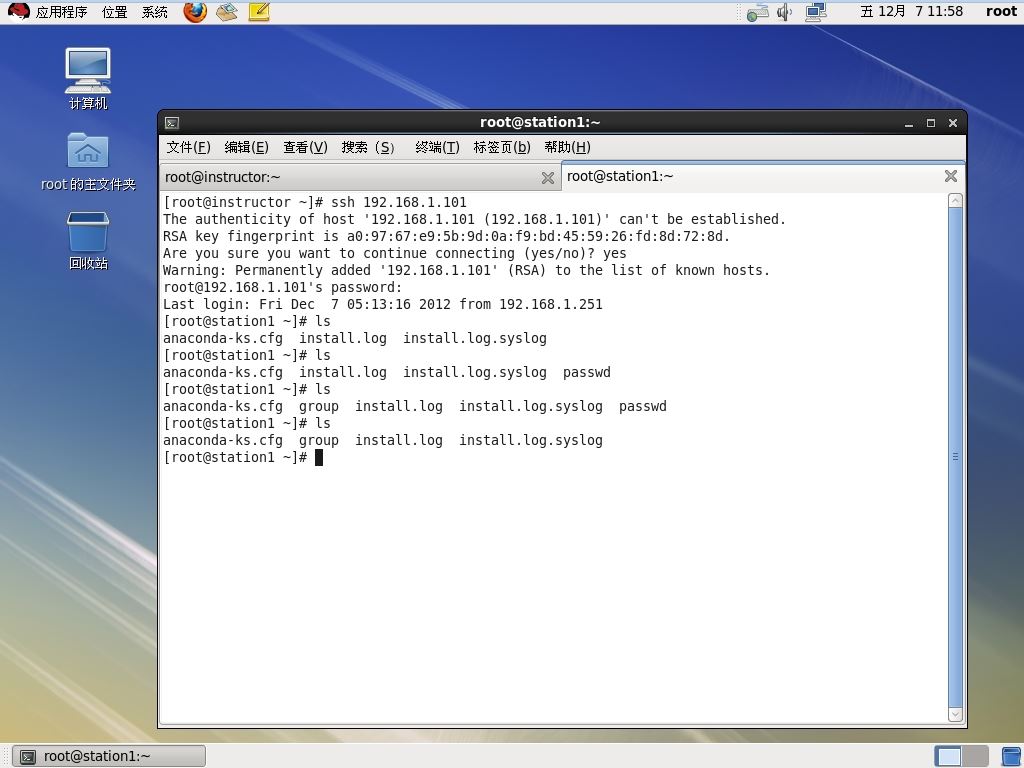This screenshot has height=768, width=1024.
Task: Select the 计算机 desktop icon
Action: pos(88,78)
